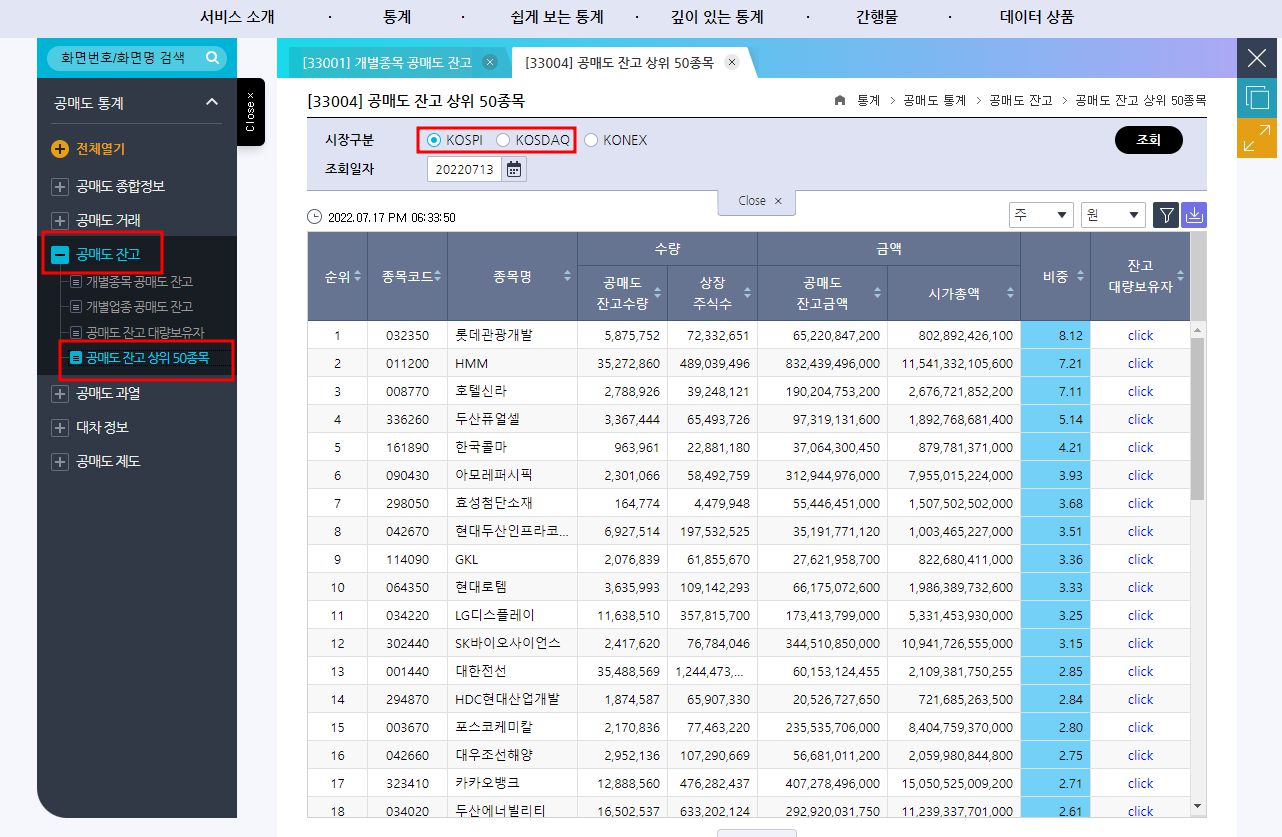The height and width of the screenshot is (837, 1282).
Task: Click the click link for HMM row
Action: click(1139, 363)
